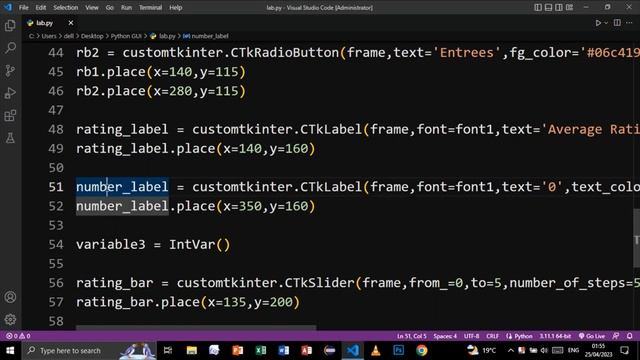
Task: Click Ln 51, Col 5 cursor position
Action: [411, 336]
